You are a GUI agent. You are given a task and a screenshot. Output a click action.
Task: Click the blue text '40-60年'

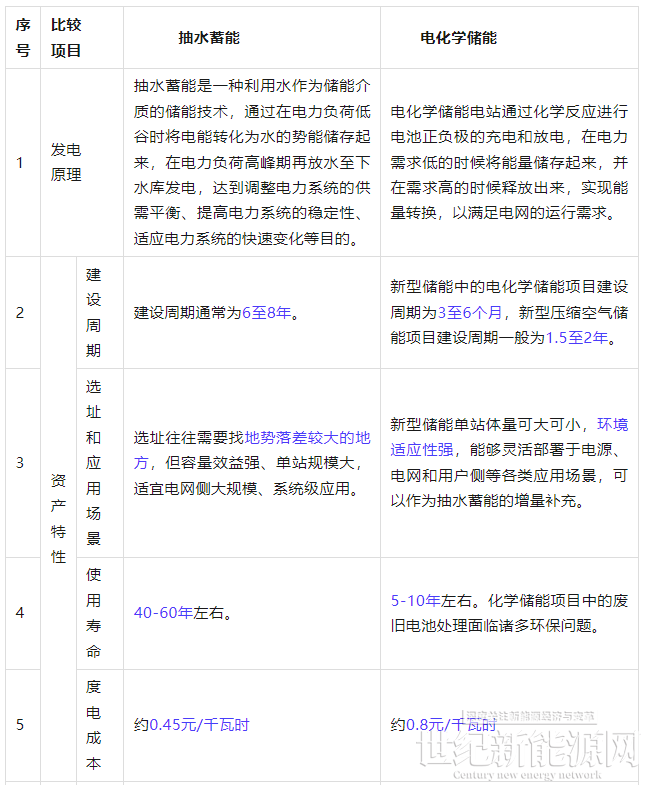coord(163,613)
